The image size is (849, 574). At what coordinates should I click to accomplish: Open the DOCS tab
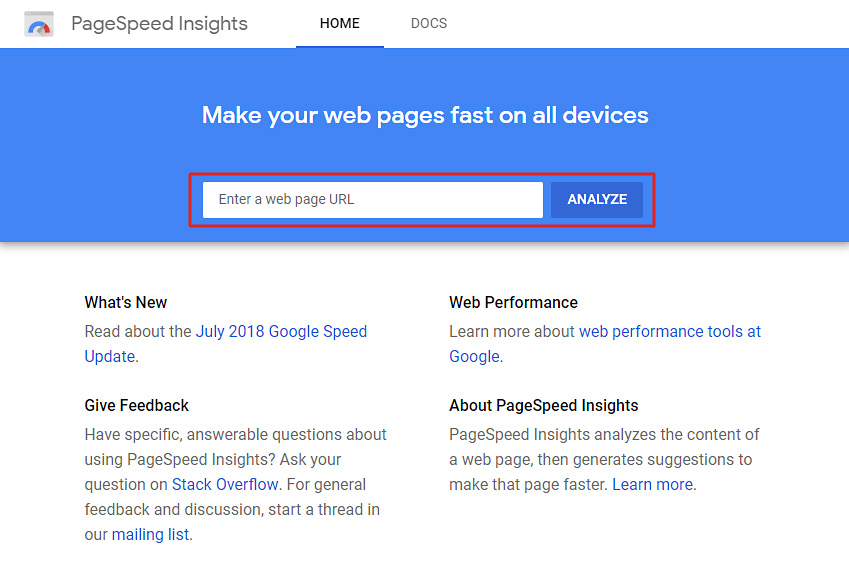click(429, 23)
